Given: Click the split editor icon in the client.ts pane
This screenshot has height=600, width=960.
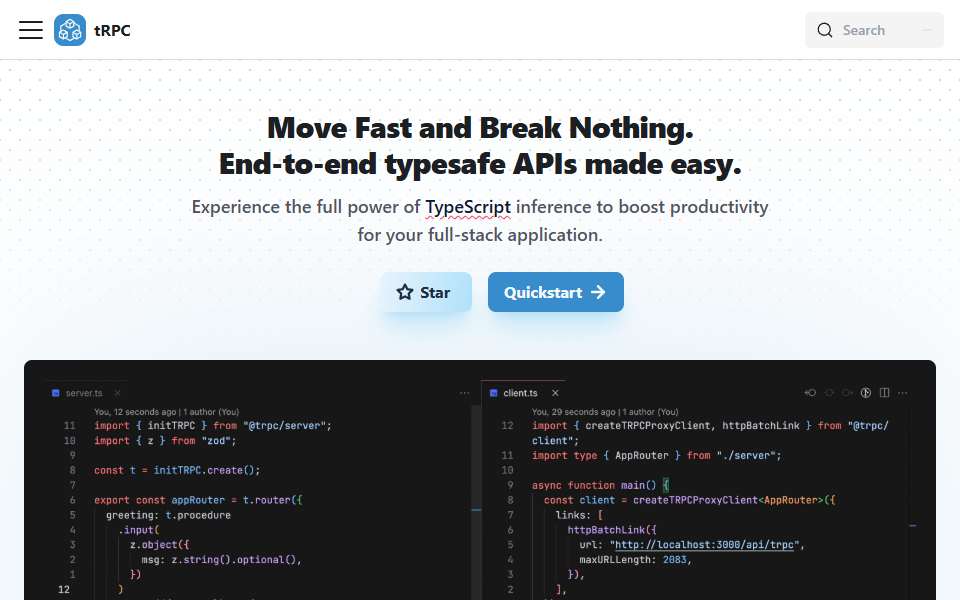Looking at the screenshot, I should 884,392.
